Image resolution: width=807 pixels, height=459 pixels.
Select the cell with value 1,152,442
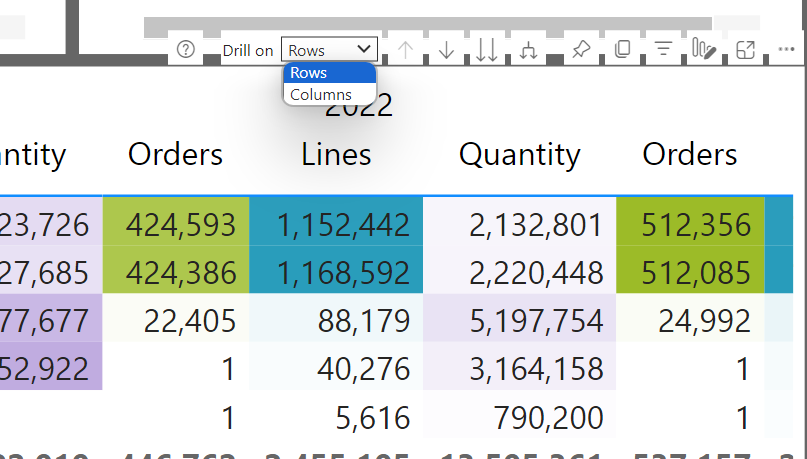336,225
